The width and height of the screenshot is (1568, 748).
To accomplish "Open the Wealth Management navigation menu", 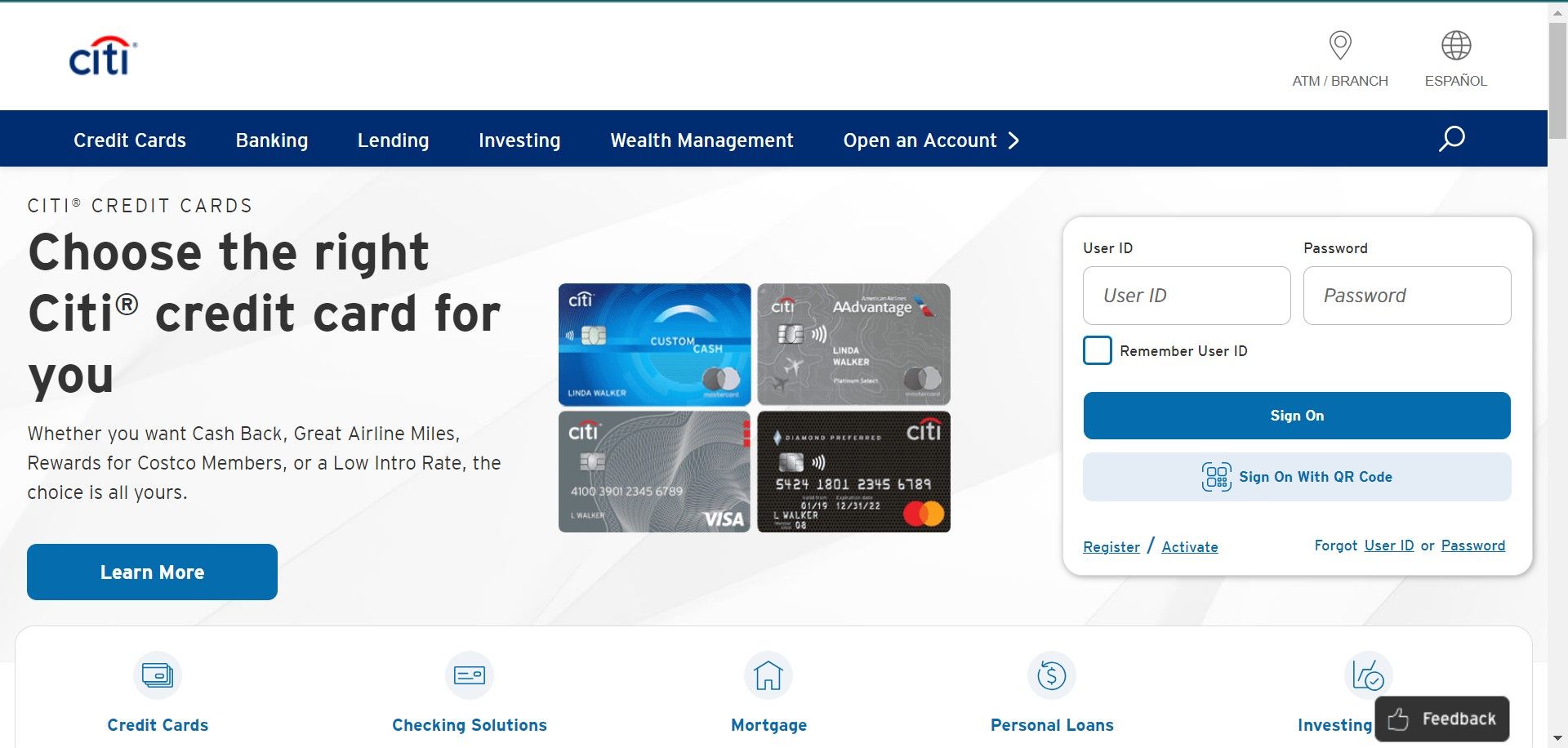I will click(702, 140).
